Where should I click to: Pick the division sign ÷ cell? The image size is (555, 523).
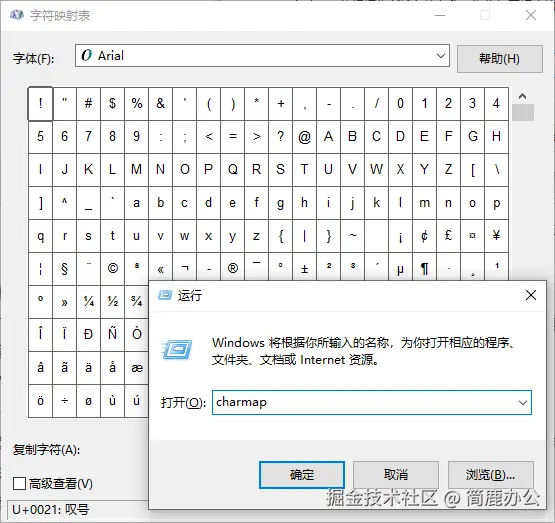(x=64, y=401)
